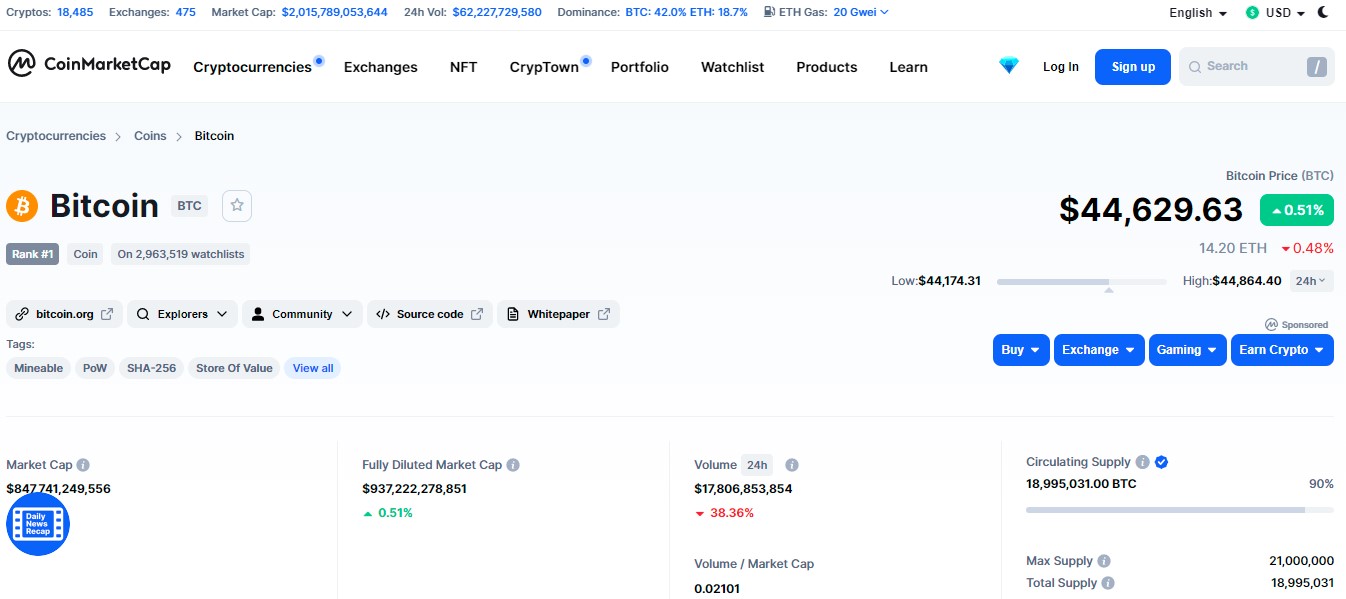Click the SHA-256 tag
Viewport: 1346px width, 599px height.
tap(151, 368)
